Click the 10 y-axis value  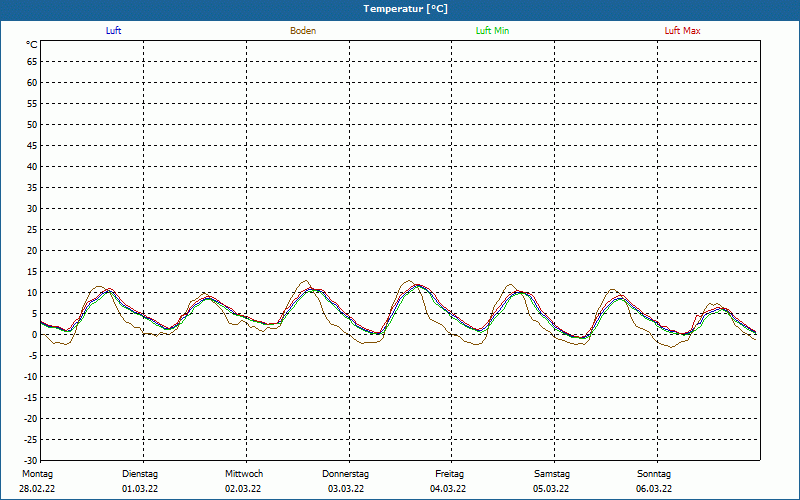click(32, 292)
